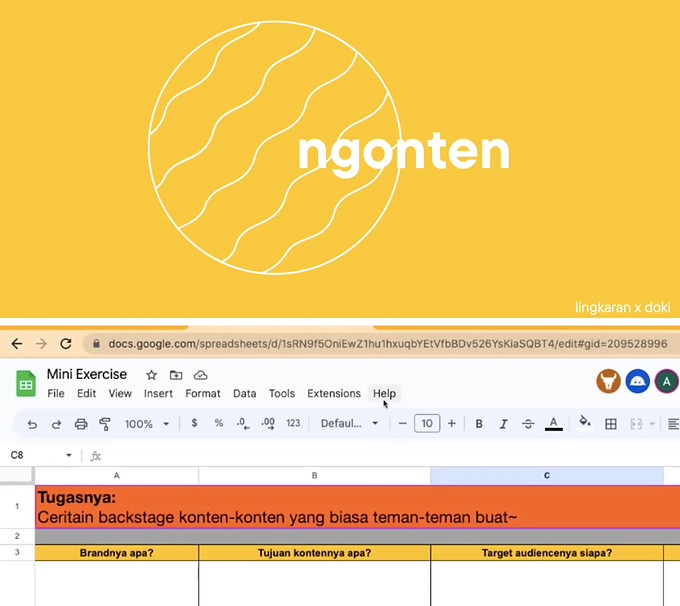The image size is (680, 606).
Task: Reload the page with browser refresh button
Action: click(x=66, y=344)
